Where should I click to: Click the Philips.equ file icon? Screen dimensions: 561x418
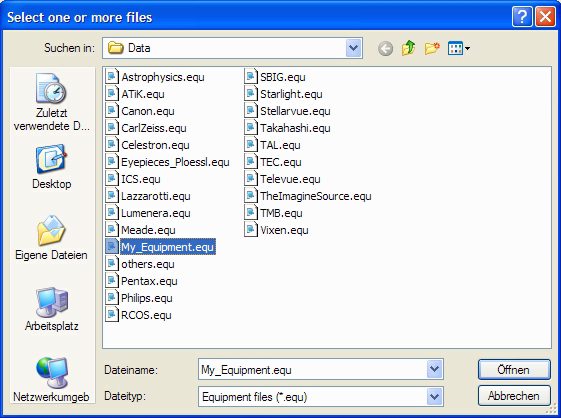(x=112, y=298)
